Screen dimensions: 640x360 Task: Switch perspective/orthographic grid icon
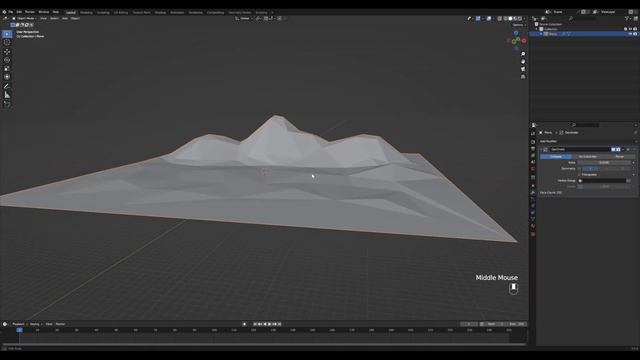point(523,77)
